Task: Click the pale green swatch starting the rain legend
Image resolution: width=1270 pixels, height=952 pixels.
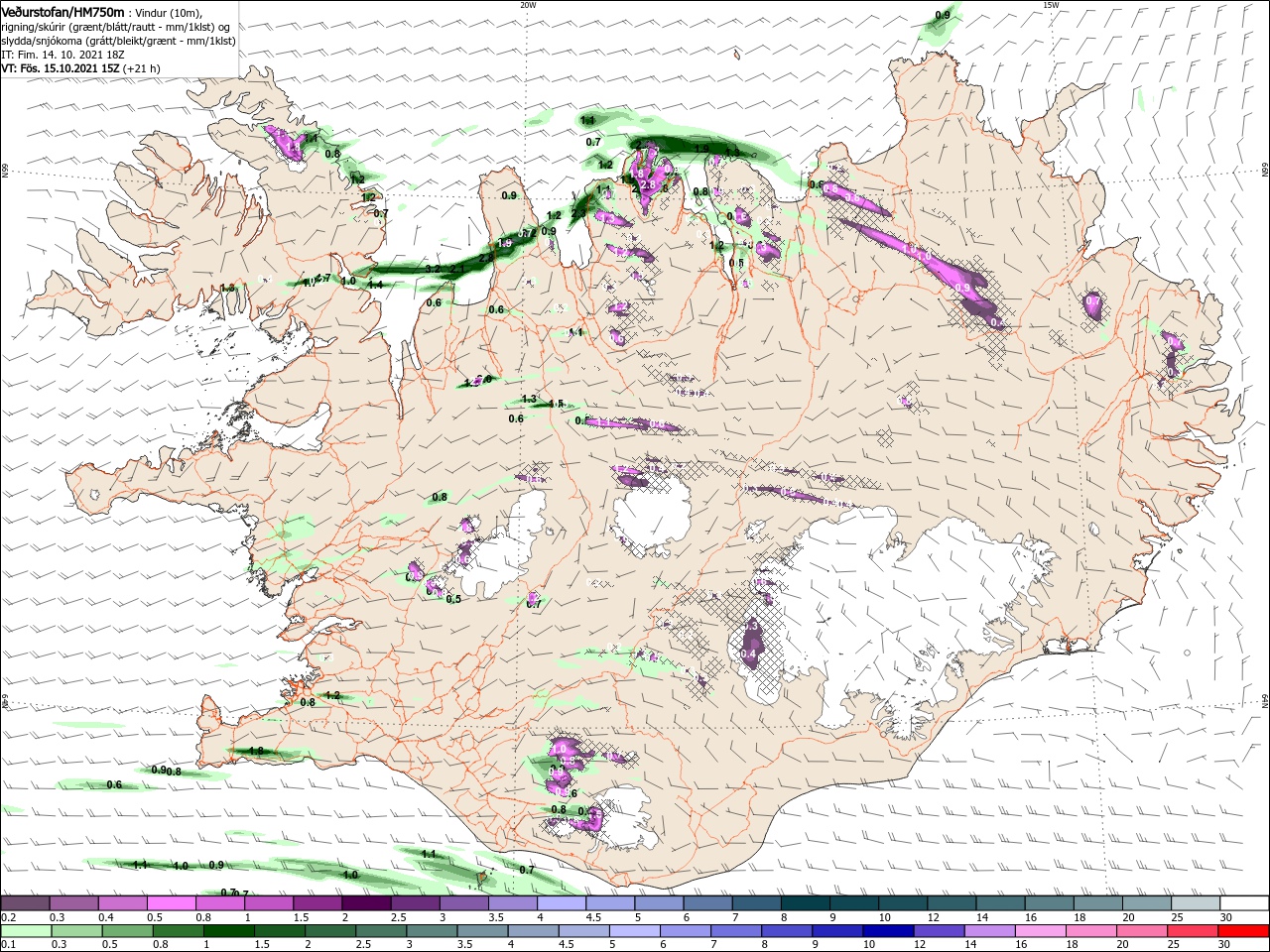Action: click(x=25, y=931)
